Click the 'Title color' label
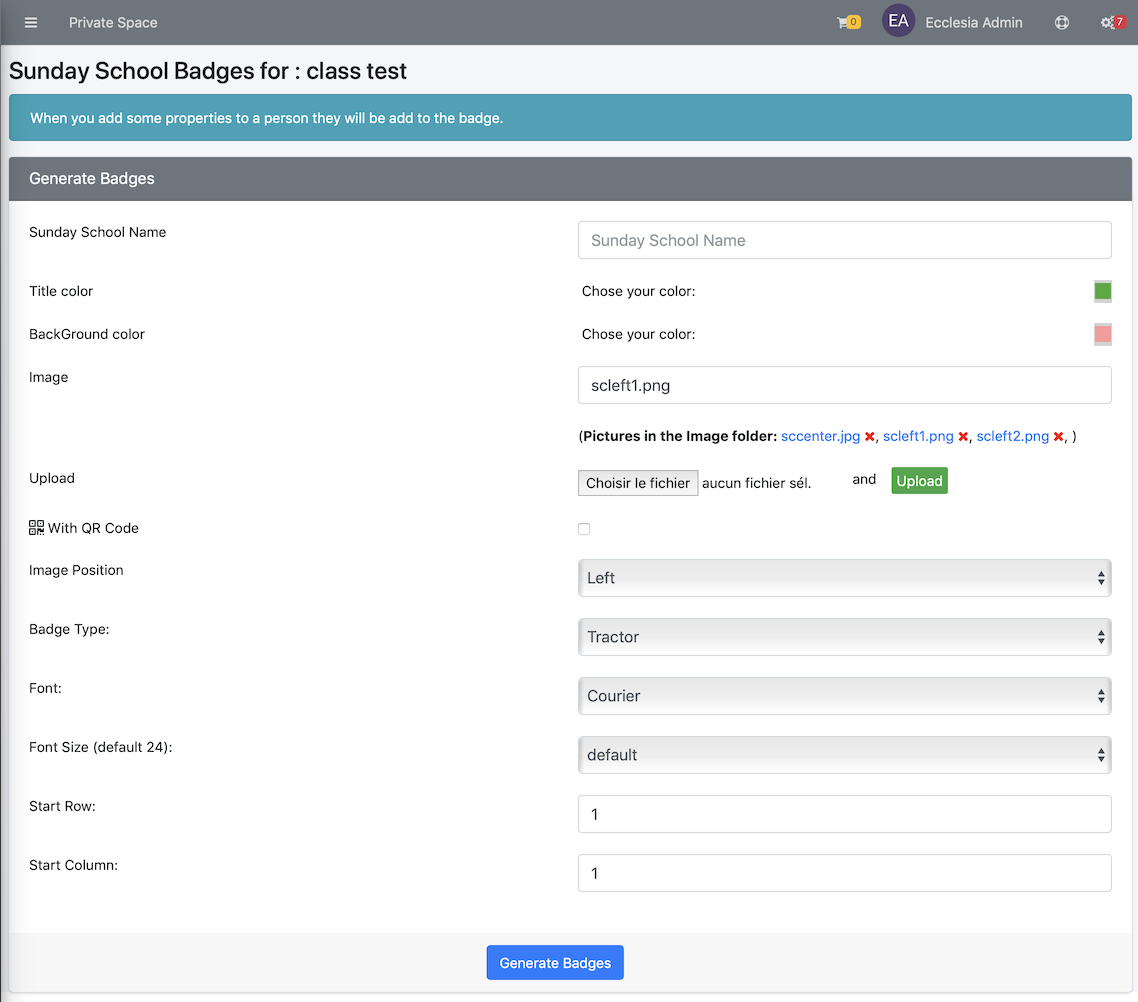 pos(61,291)
